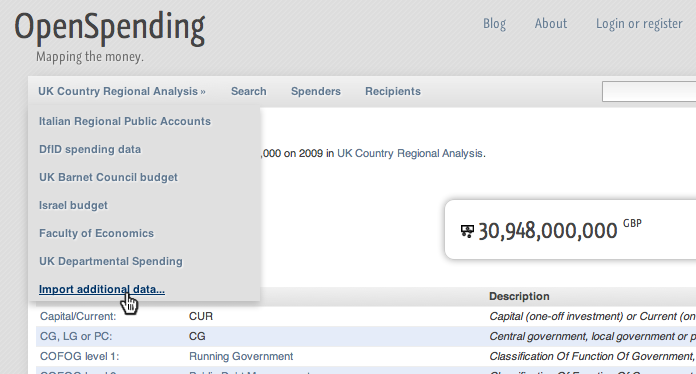Screen dimensions: 696x374
Task: Click the icon beside the 30,948,000,000 amount
Action: point(467,231)
